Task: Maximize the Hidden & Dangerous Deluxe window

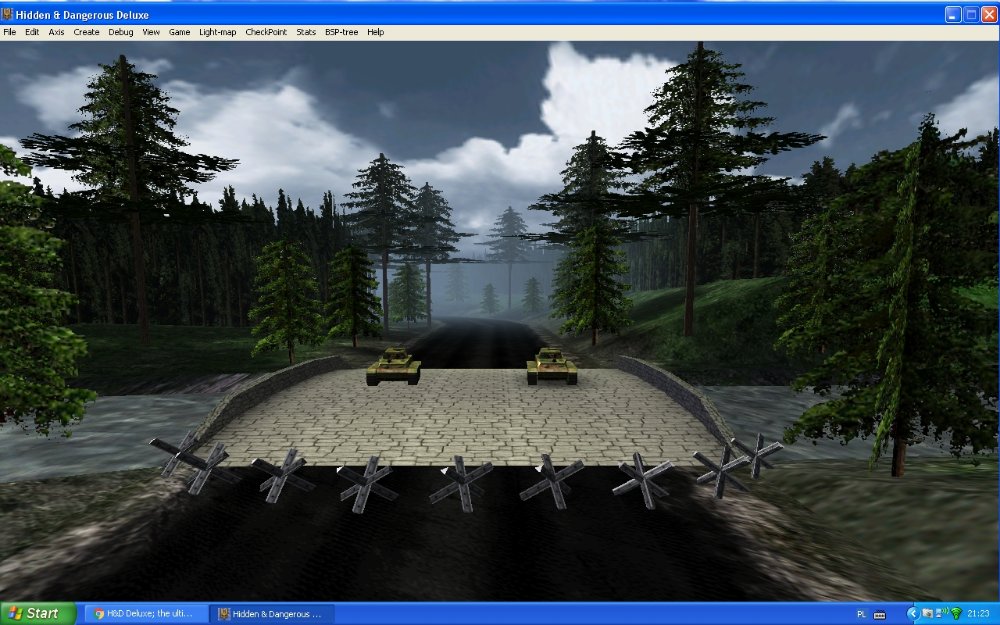Action: [971, 15]
